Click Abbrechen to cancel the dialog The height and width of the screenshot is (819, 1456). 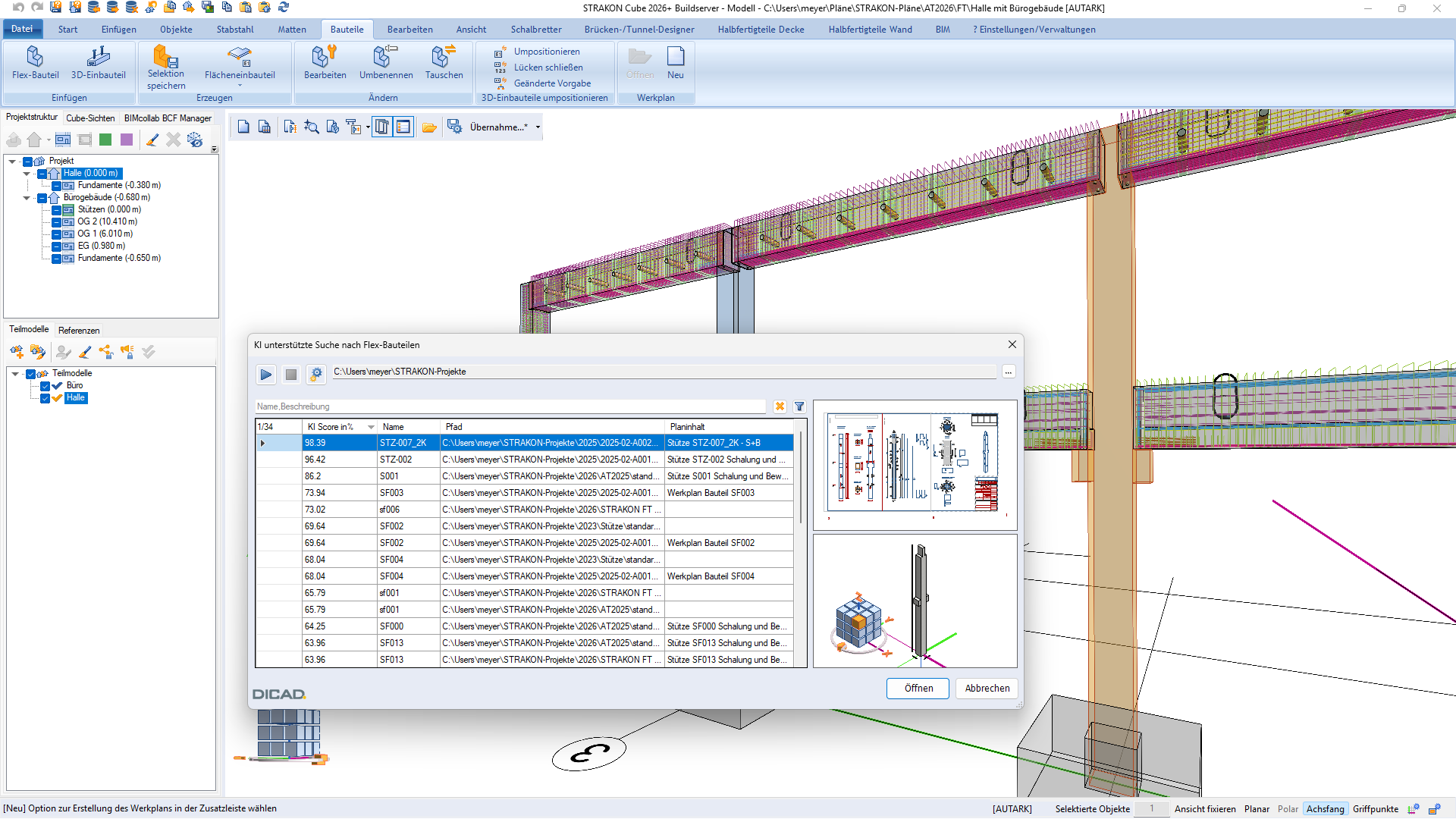tap(987, 689)
